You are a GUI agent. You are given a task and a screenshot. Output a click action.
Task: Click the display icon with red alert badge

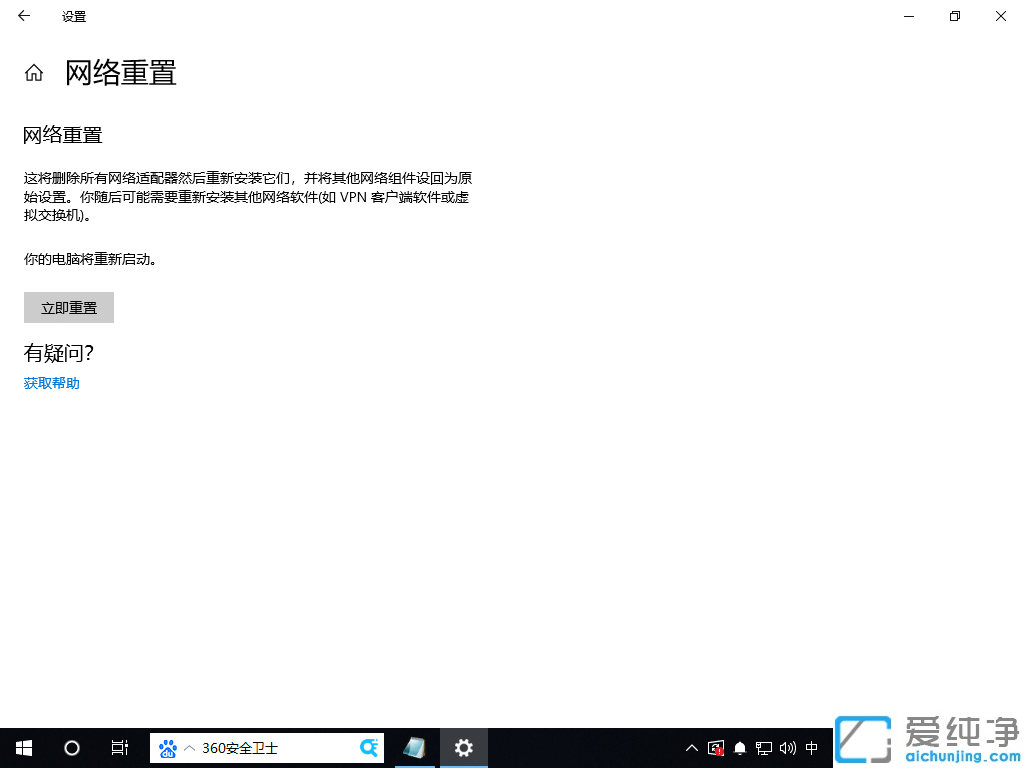pos(716,747)
